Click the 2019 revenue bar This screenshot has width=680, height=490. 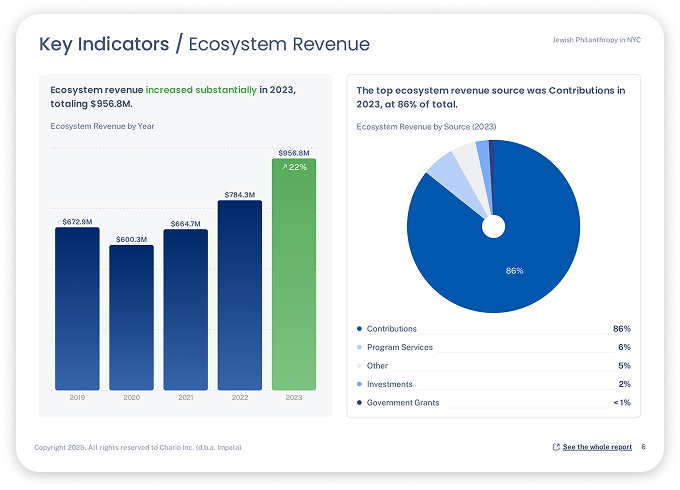tap(77, 308)
